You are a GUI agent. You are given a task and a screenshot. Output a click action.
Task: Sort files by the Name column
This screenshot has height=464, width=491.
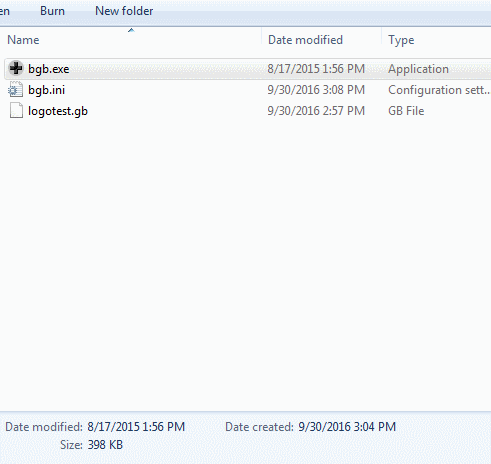click(23, 40)
